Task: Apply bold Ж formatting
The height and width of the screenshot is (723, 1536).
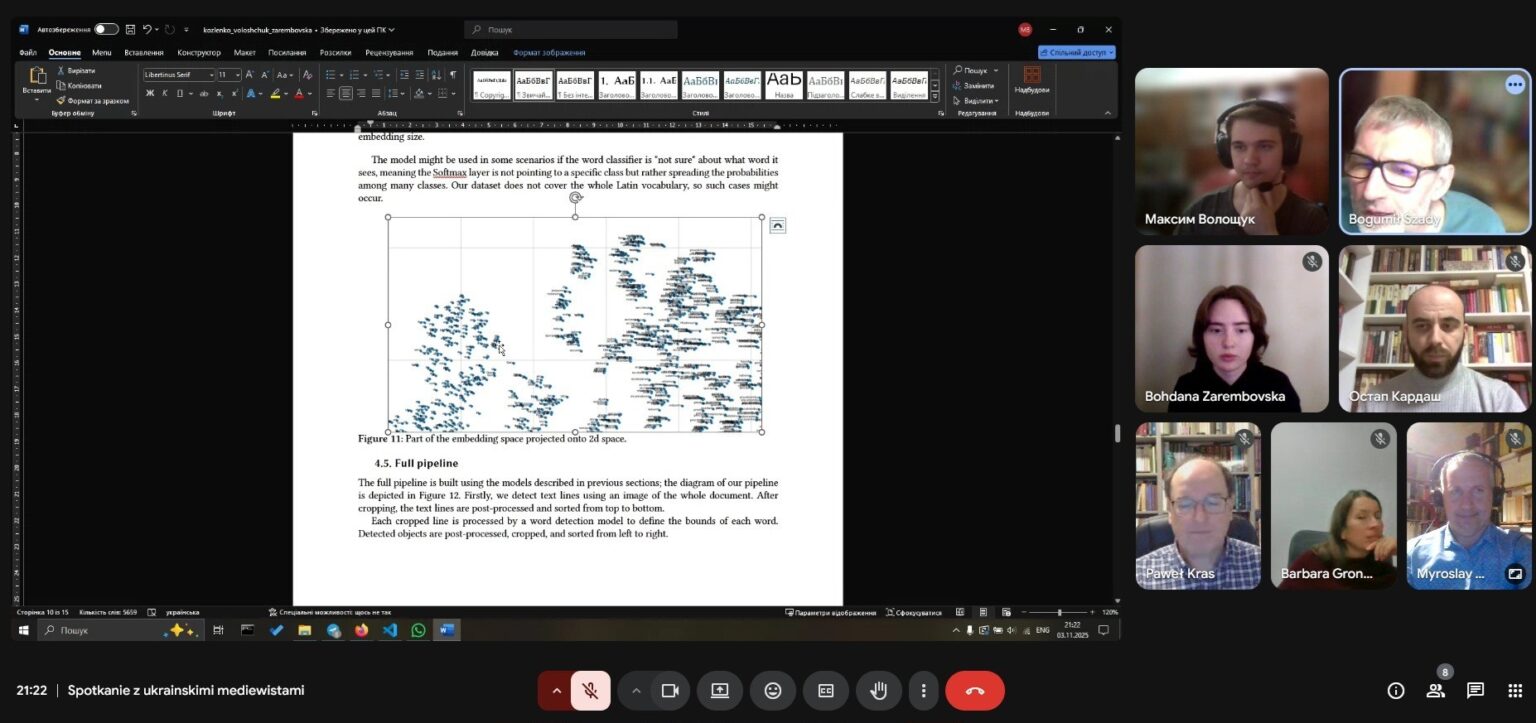Action: coord(150,93)
